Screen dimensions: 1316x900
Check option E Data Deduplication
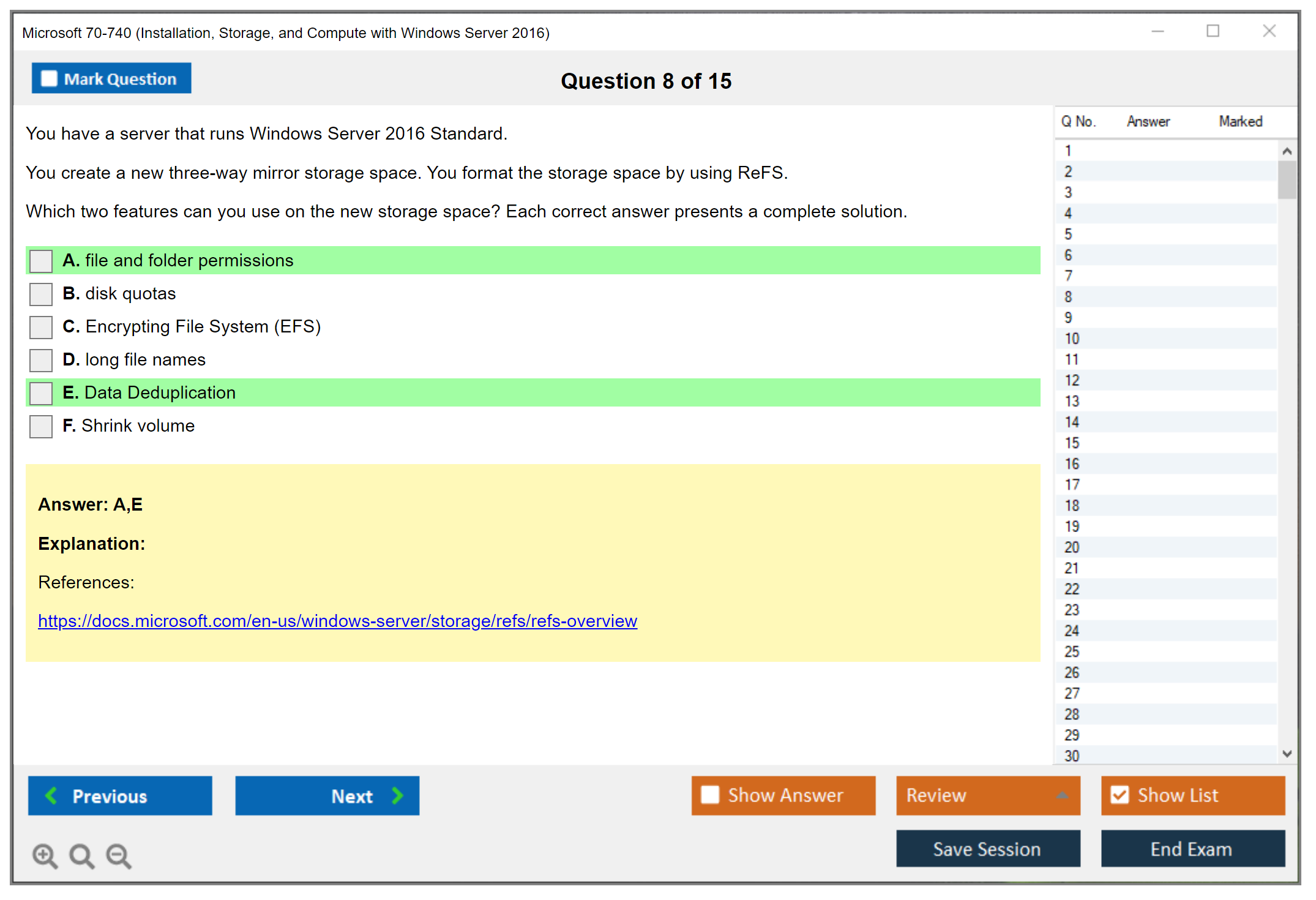coord(41,393)
